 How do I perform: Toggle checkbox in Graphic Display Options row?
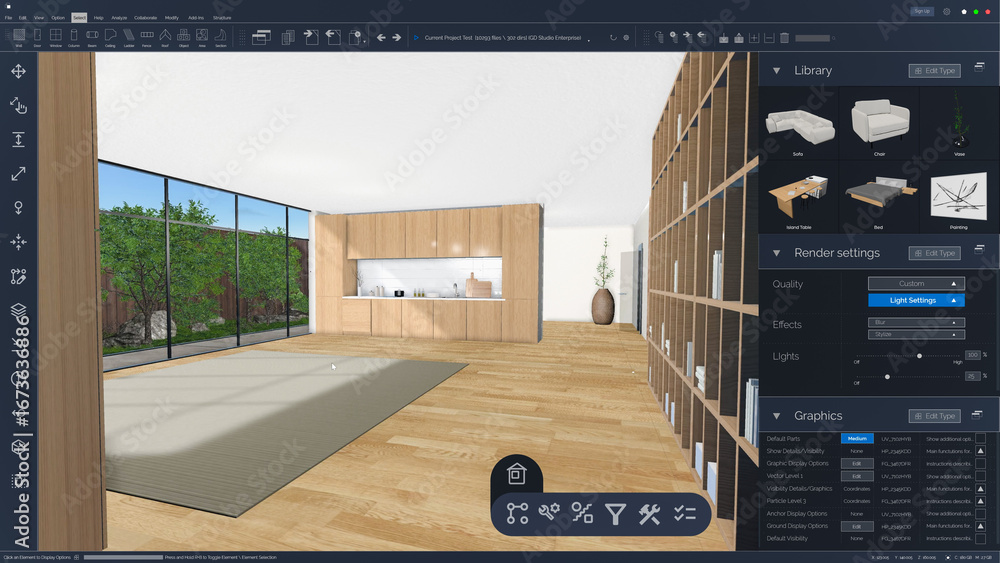980,464
